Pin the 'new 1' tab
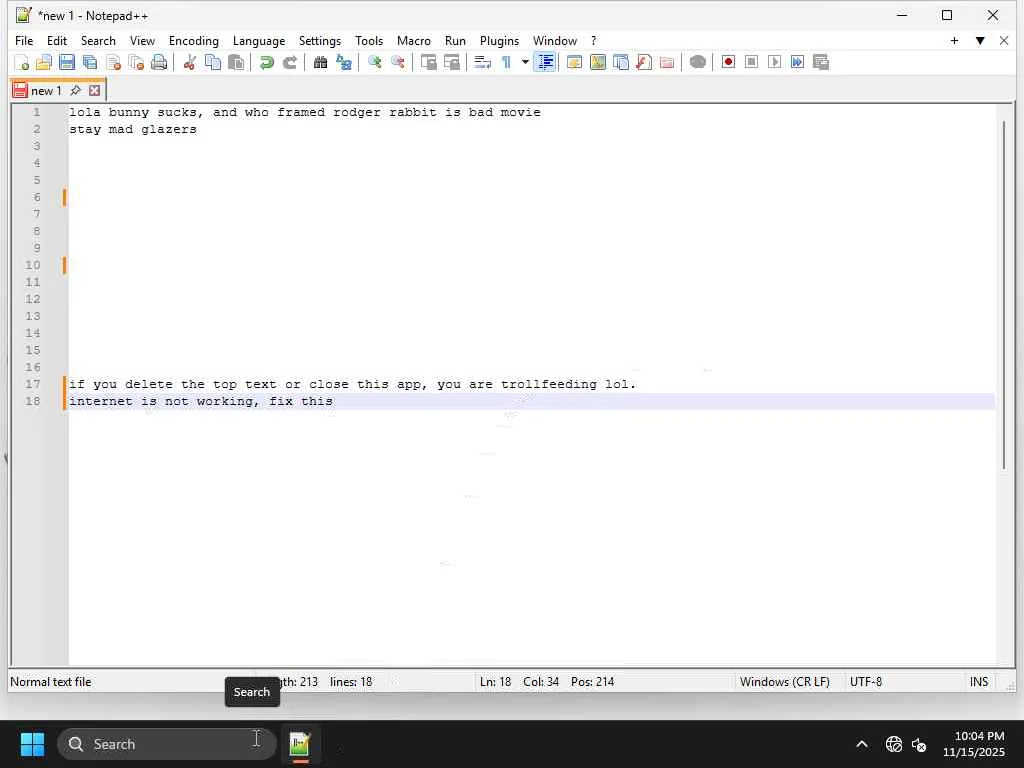1024x768 pixels. (76, 91)
